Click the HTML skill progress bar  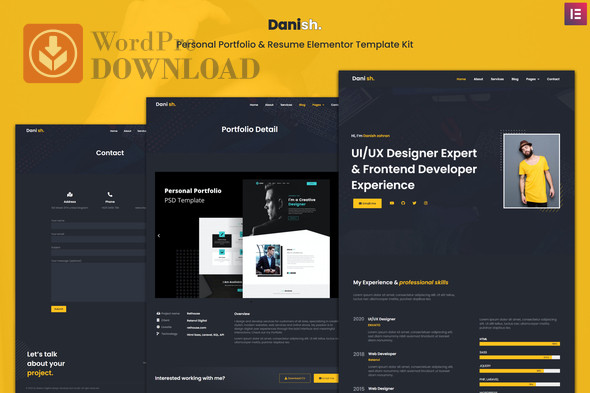(520, 344)
